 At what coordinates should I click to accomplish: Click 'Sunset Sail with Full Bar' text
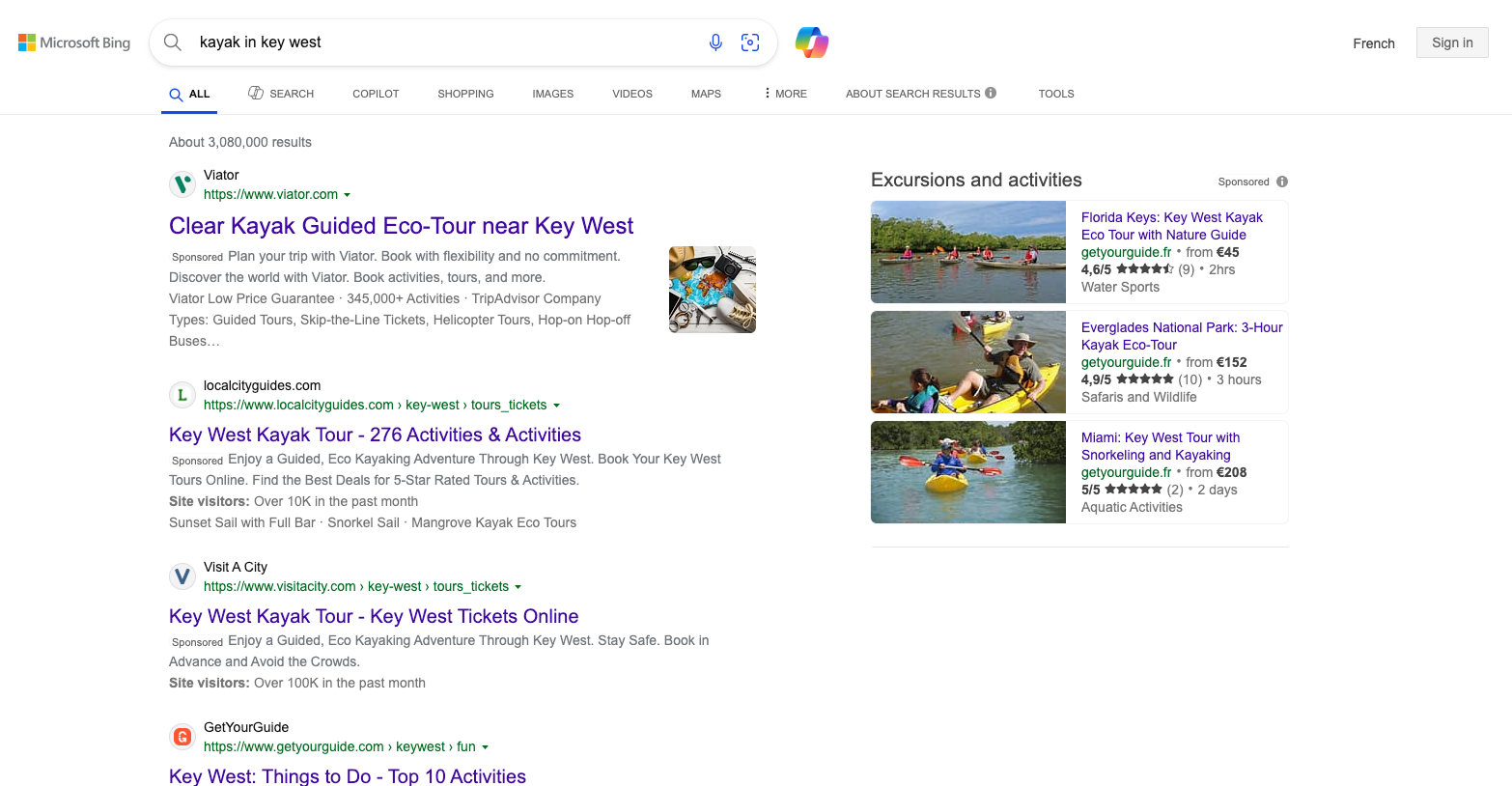tap(242, 522)
